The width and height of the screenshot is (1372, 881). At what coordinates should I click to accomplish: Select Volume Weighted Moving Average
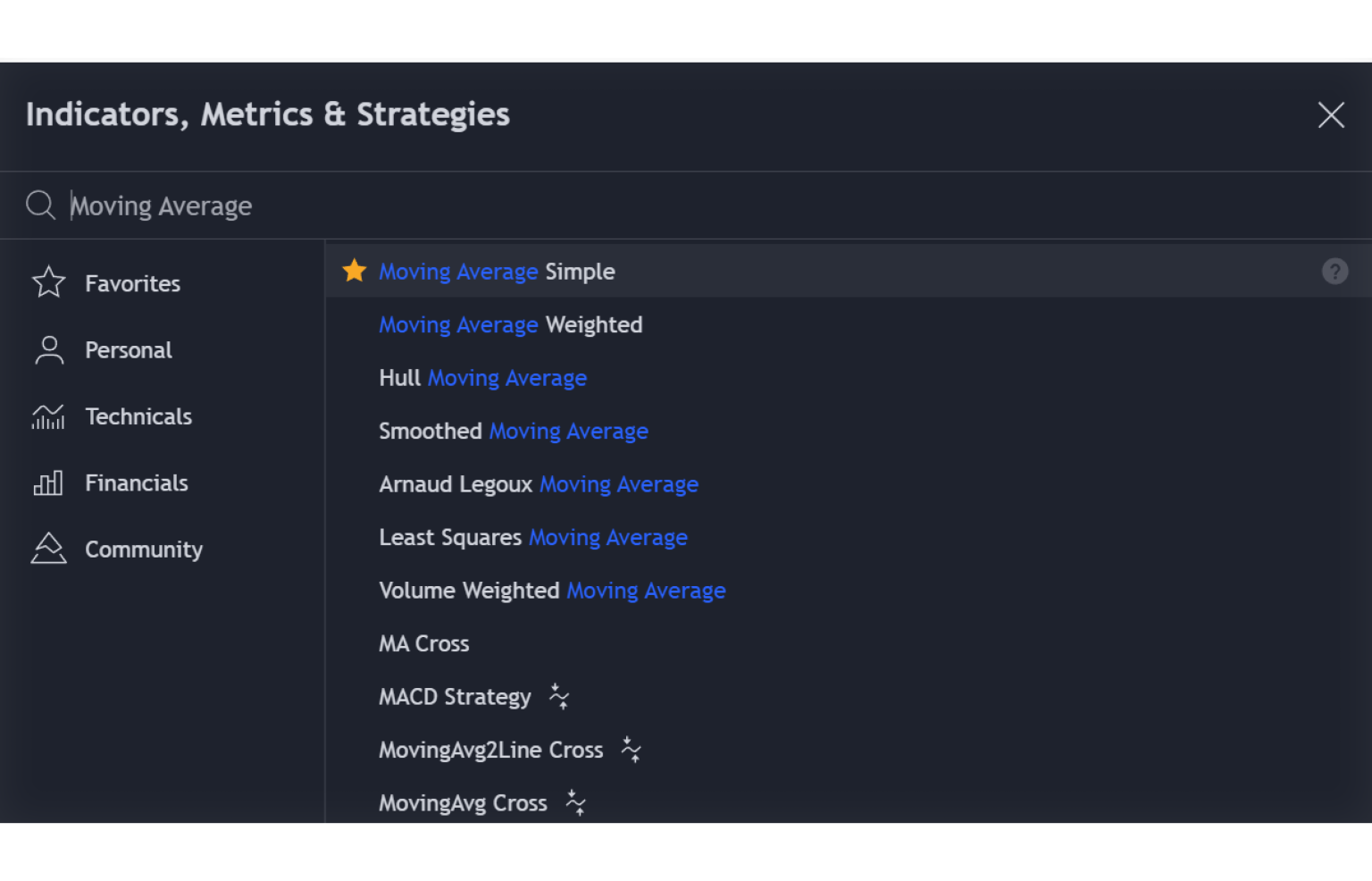pyautogui.click(x=552, y=591)
